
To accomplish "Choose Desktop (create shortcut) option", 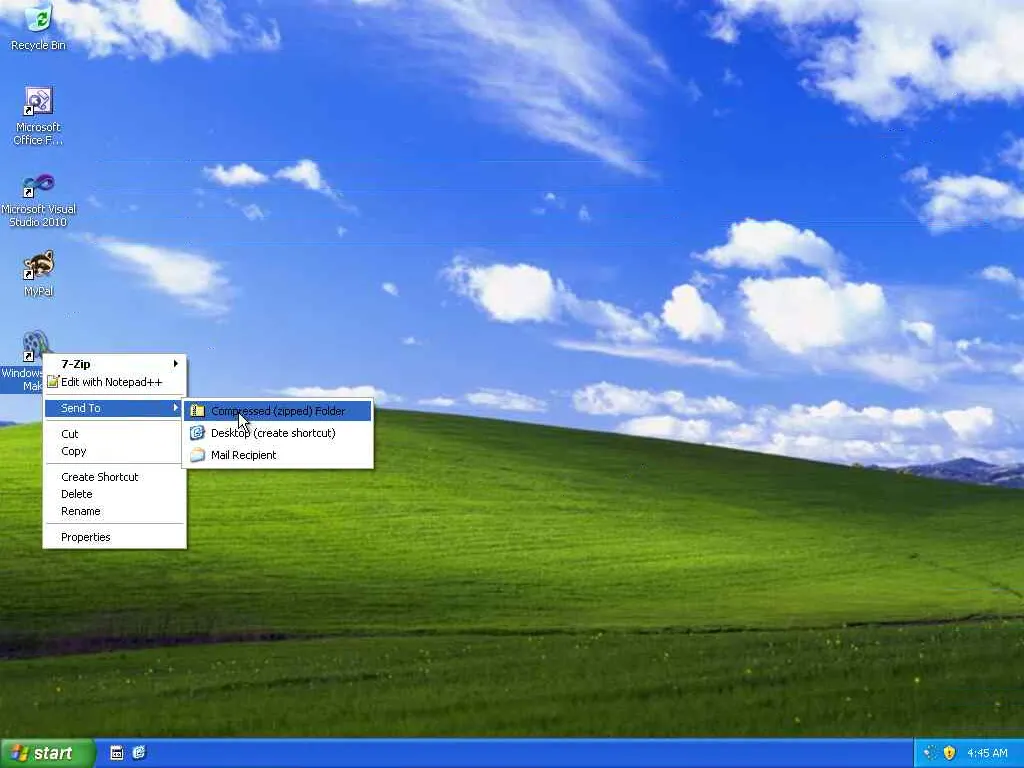I will (x=278, y=433).
